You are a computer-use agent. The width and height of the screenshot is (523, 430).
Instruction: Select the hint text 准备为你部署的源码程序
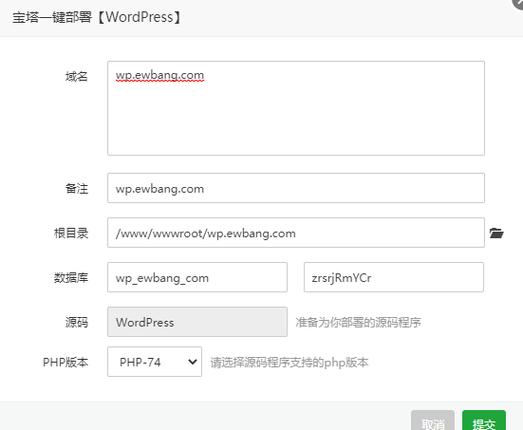358,322
